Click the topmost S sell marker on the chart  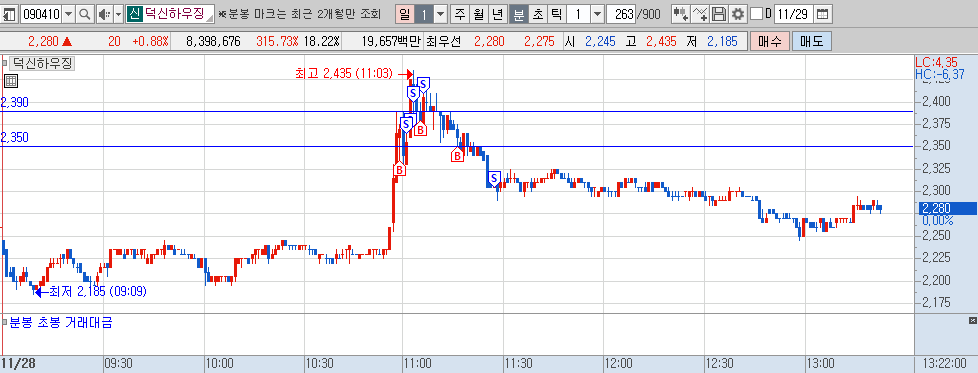click(x=423, y=84)
